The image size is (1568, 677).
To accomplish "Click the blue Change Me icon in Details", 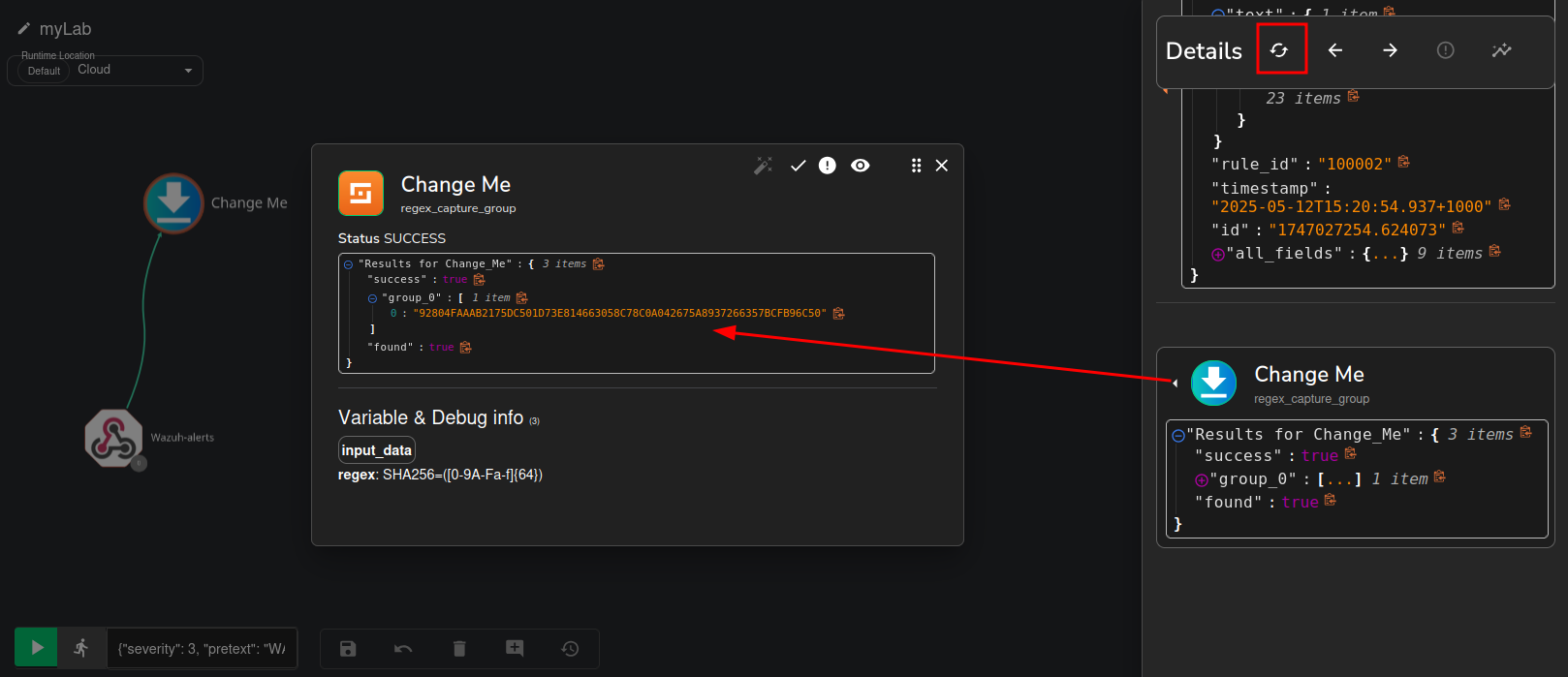I will [1213, 383].
